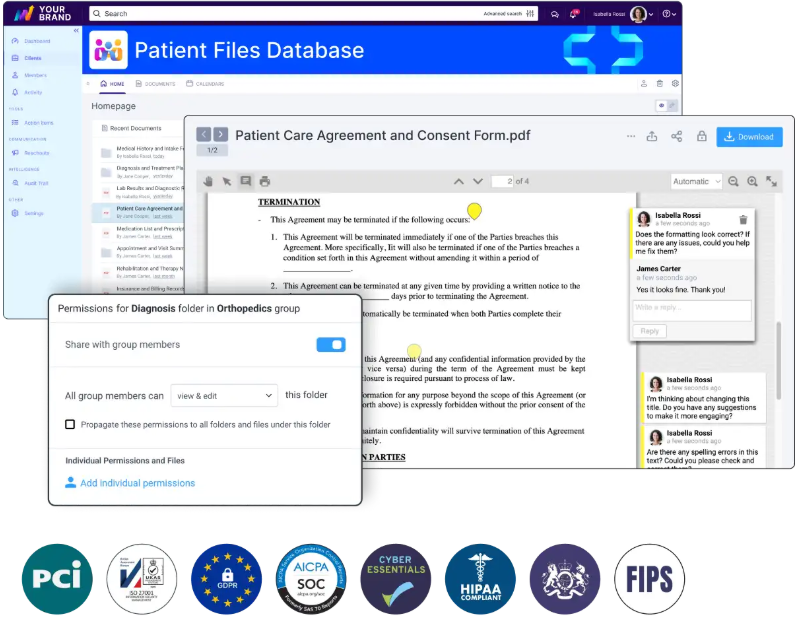Open next file with right arrow button
The width and height of the screenshot is (797, 620).
tap(221, 134)
